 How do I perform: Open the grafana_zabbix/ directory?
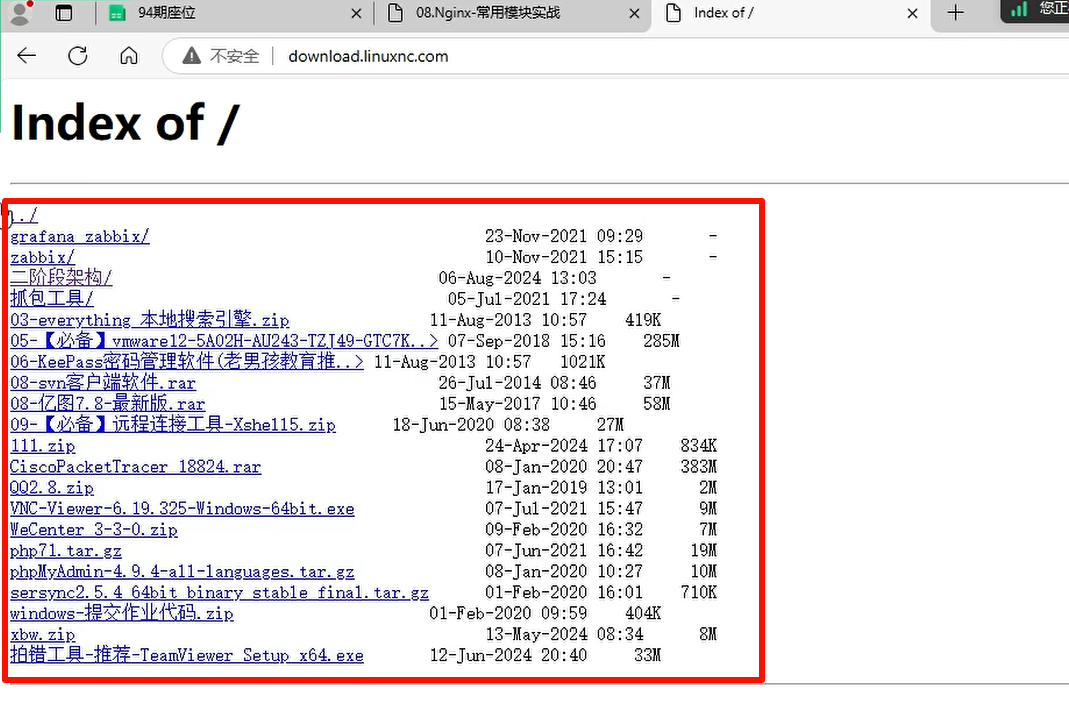pyautogui.click(x=79, y=236)
